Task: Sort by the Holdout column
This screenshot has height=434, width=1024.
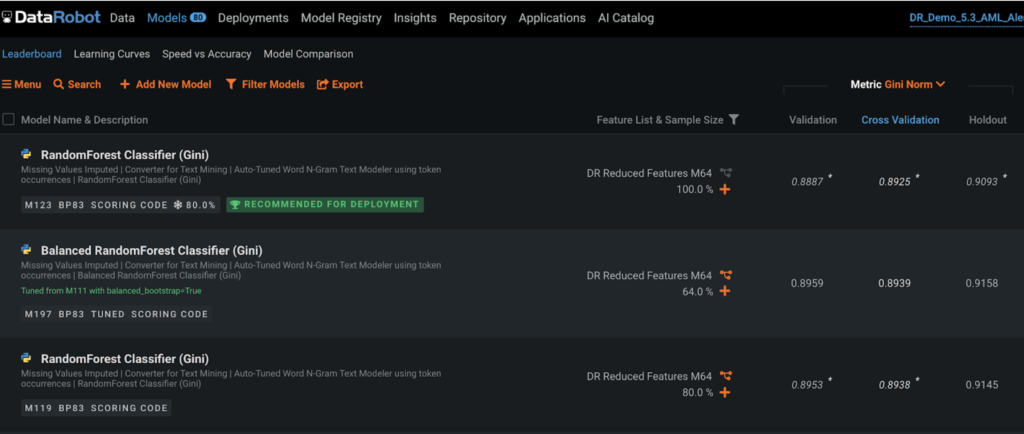Action: click(x=987, y=120)
